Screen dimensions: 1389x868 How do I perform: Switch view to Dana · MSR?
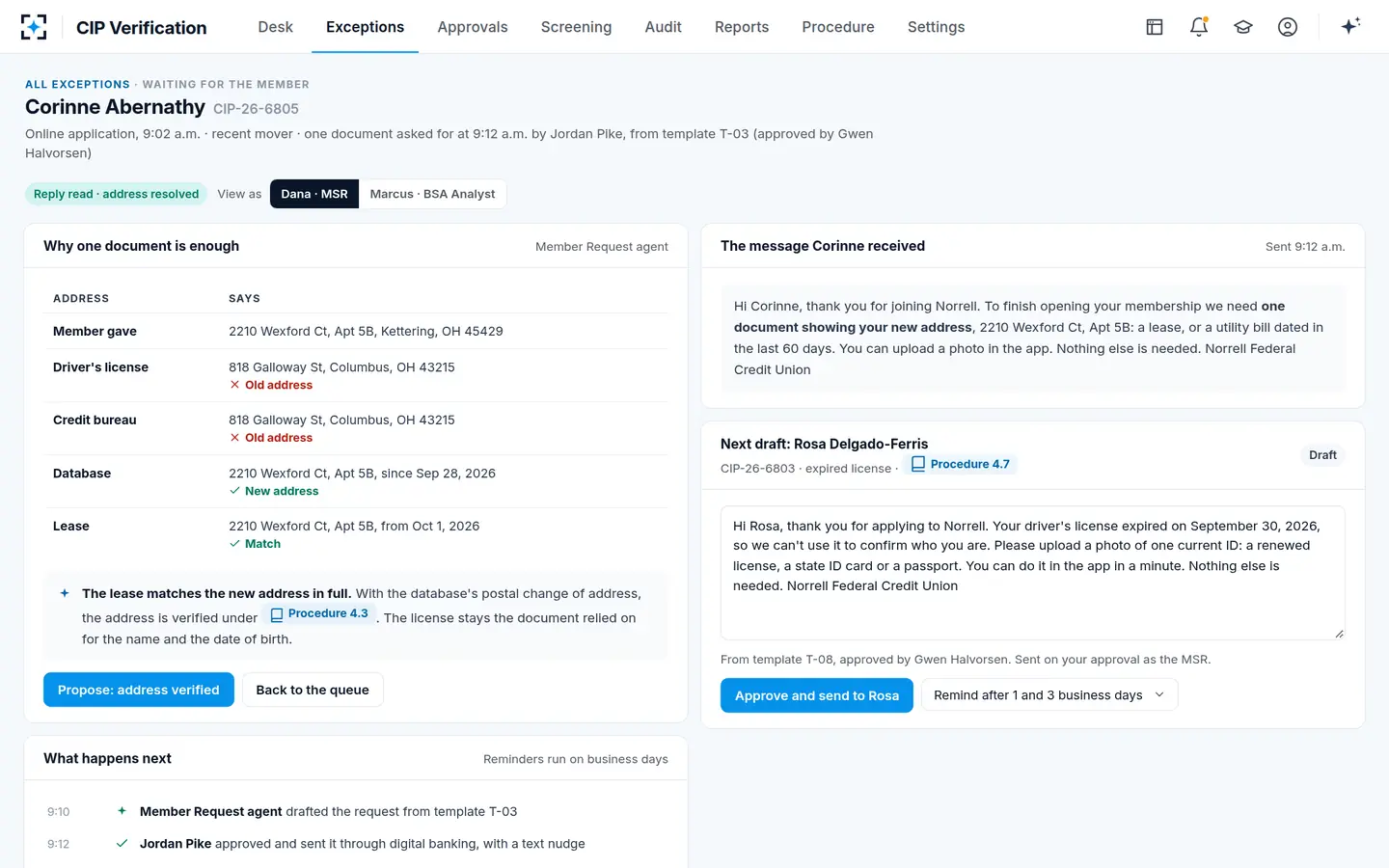coord(314,194)
